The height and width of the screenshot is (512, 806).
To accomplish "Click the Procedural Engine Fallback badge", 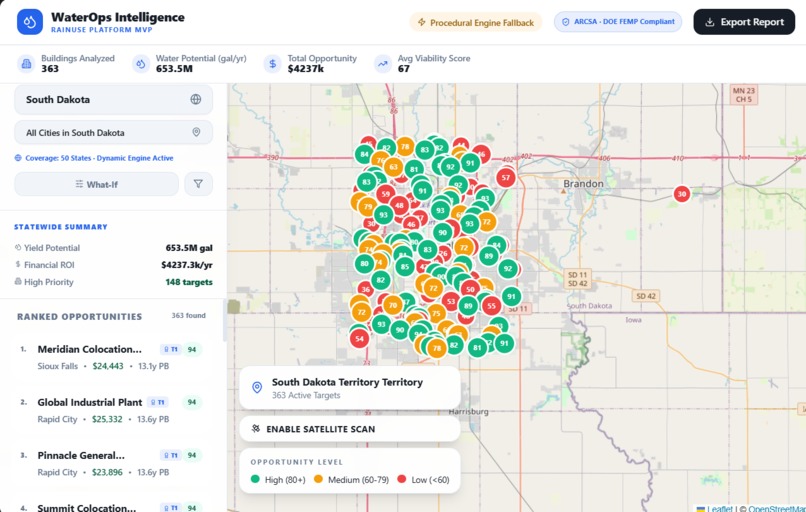I will (475, 22).
